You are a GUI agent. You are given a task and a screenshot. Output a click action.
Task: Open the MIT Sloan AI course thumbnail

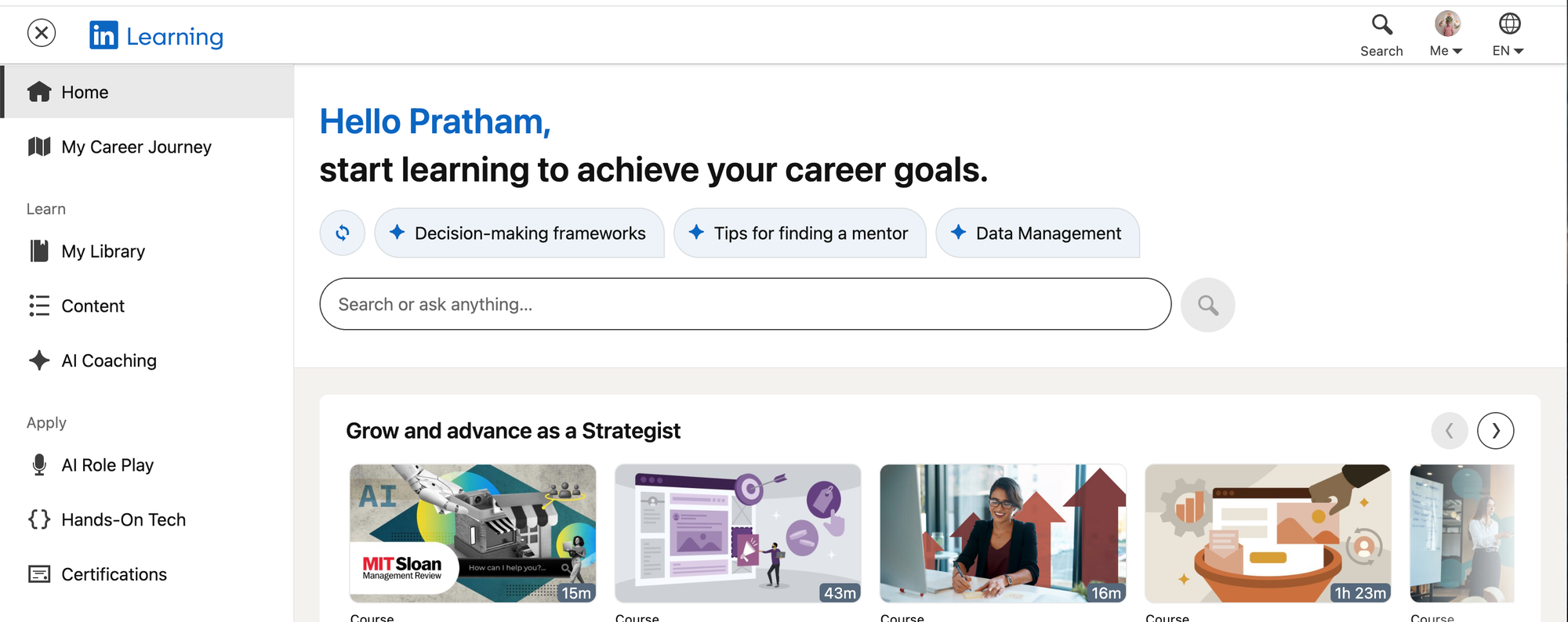point(473,533)
